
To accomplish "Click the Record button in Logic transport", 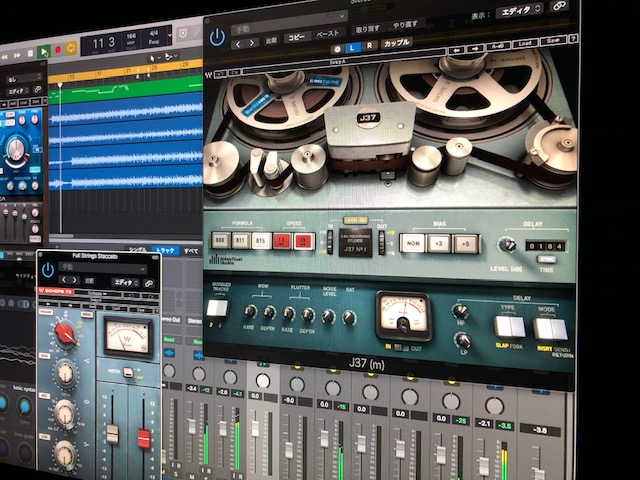I will pos(58,50).
